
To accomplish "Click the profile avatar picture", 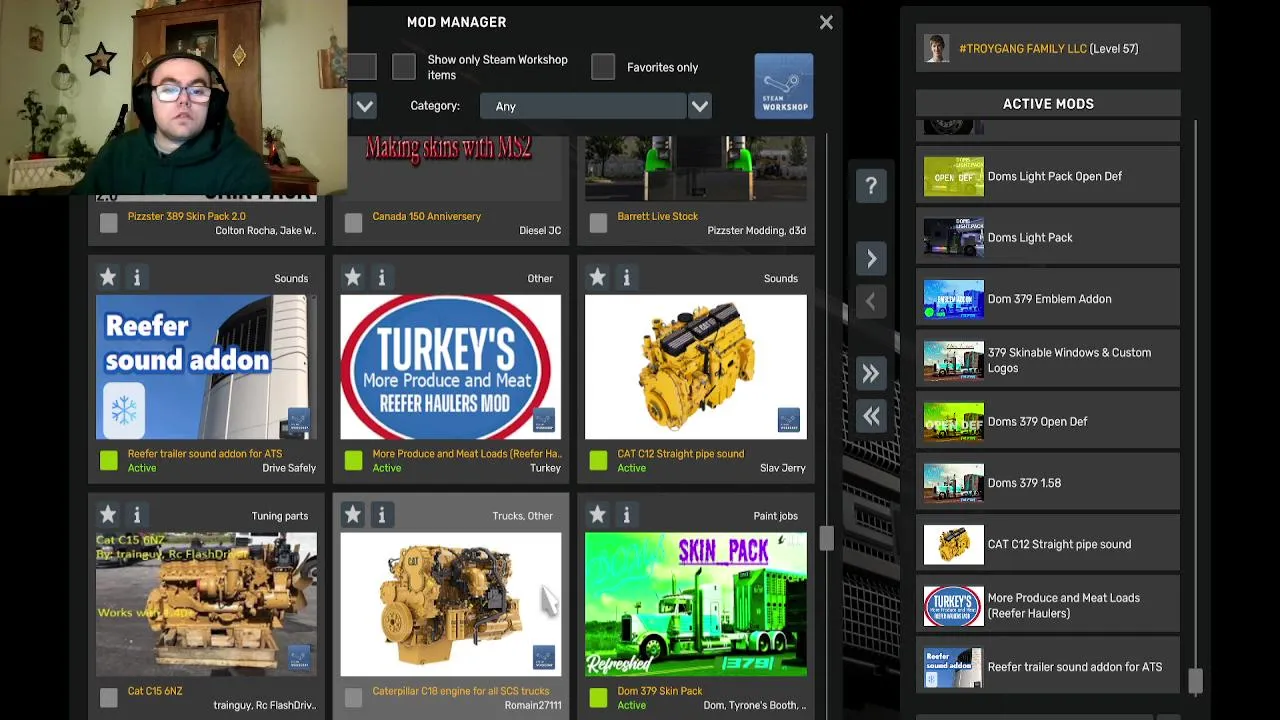I will coord(937,48).
